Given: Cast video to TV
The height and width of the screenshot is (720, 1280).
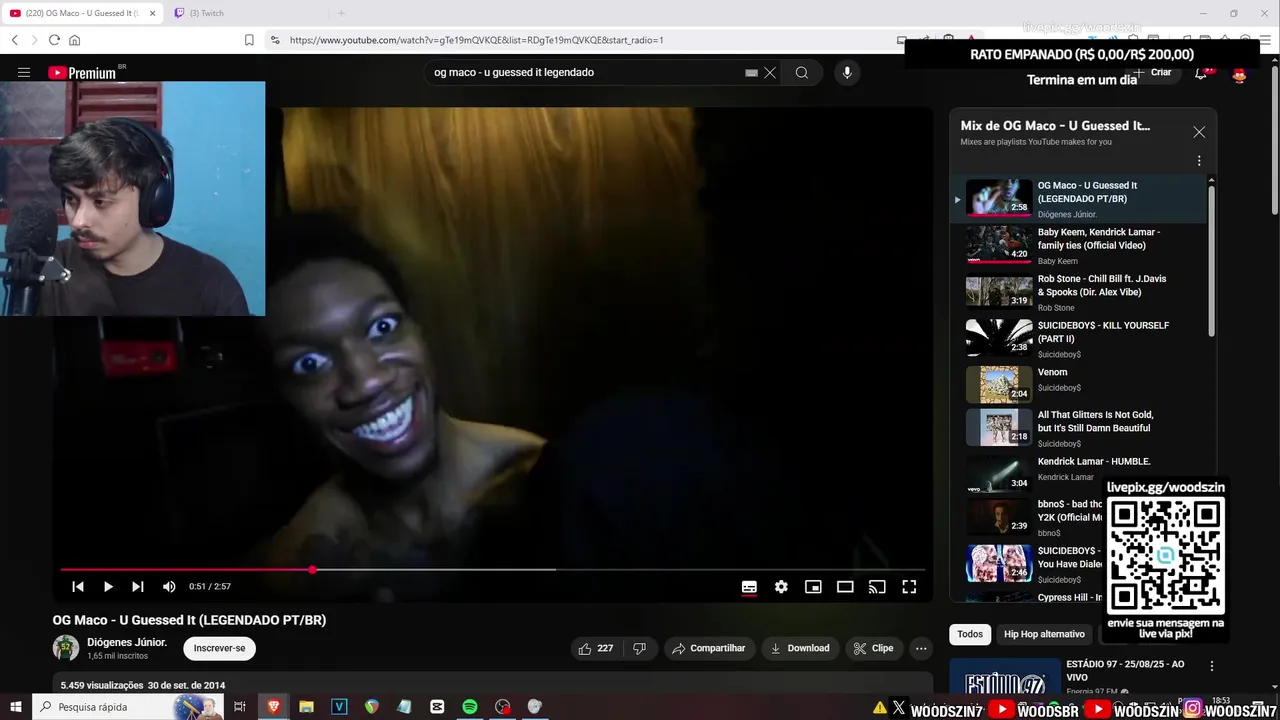Looking at the screenshot, I should 877,587.
